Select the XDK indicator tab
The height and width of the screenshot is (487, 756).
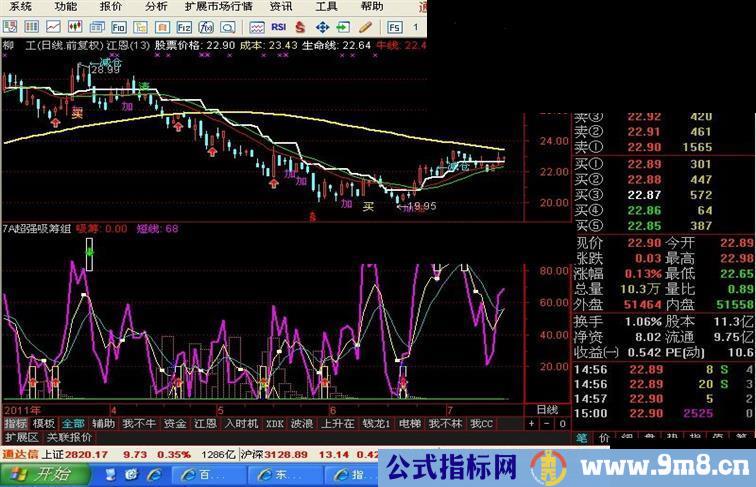[275, 424]
